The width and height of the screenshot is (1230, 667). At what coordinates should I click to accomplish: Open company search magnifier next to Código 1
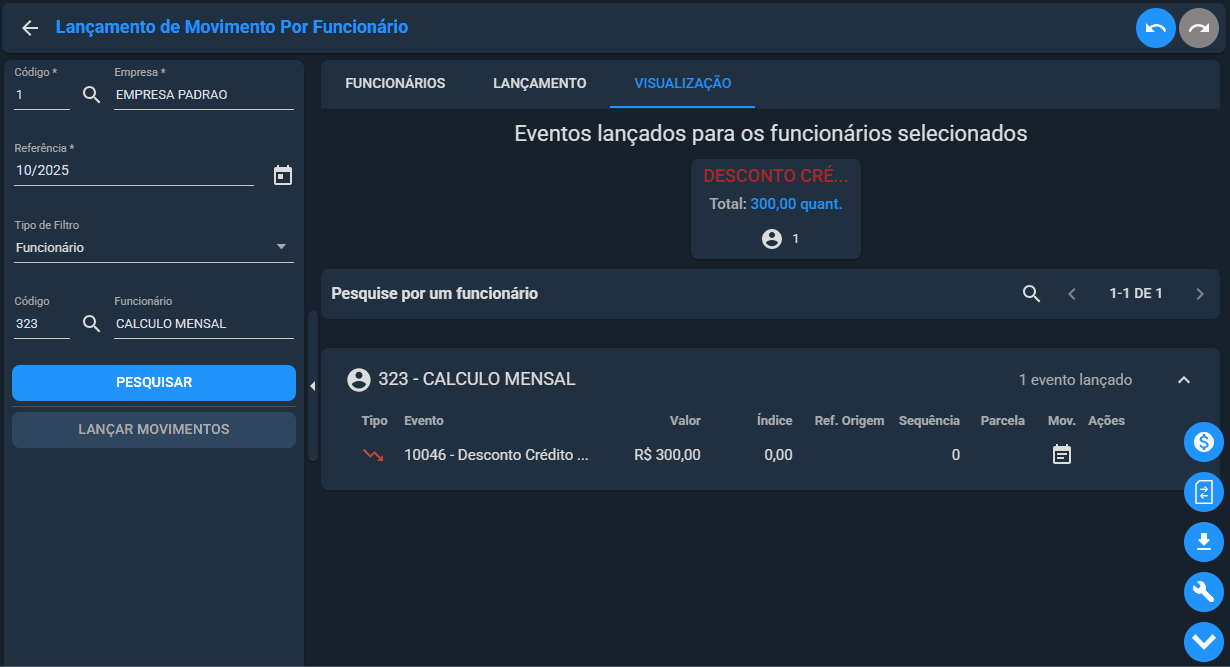[92, 95]
